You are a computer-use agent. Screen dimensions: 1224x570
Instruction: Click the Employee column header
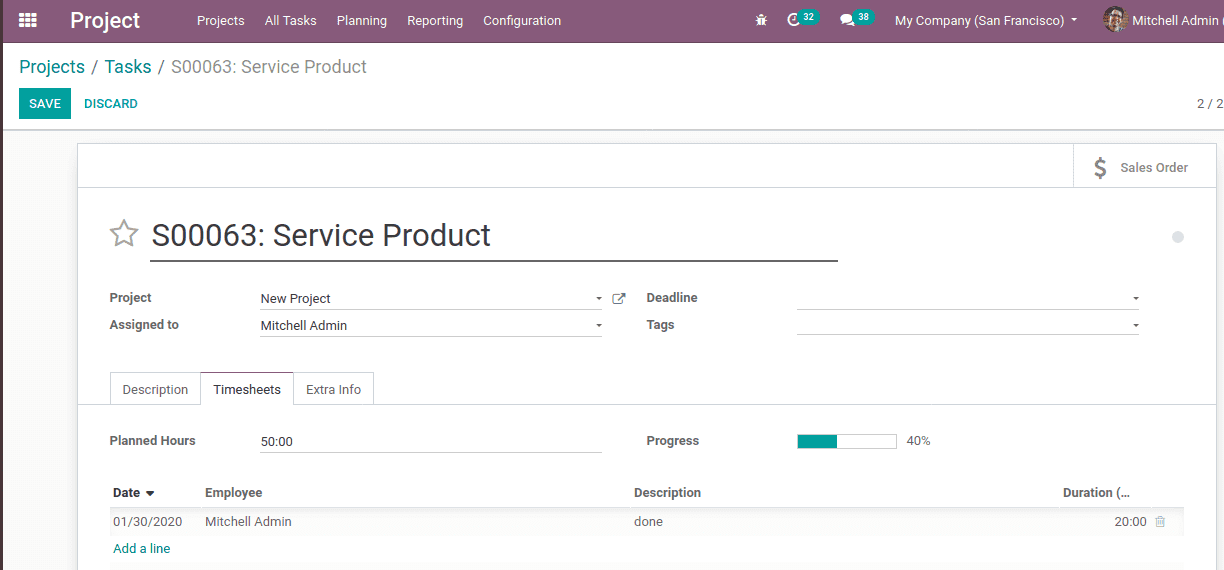click(234, 493)
